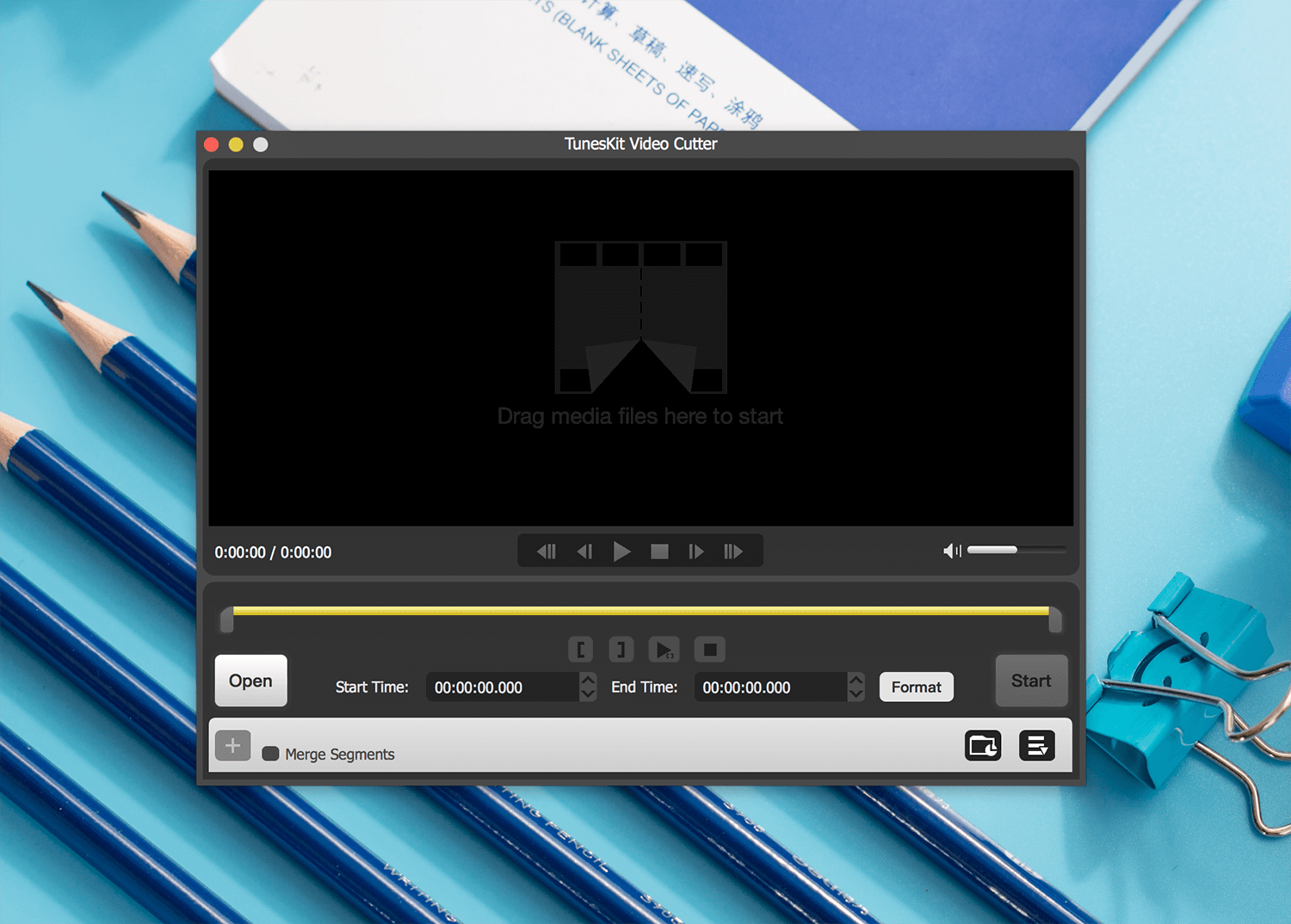Step back one frame
This screenshot has width=1291, height=924.
coord(585,551)
